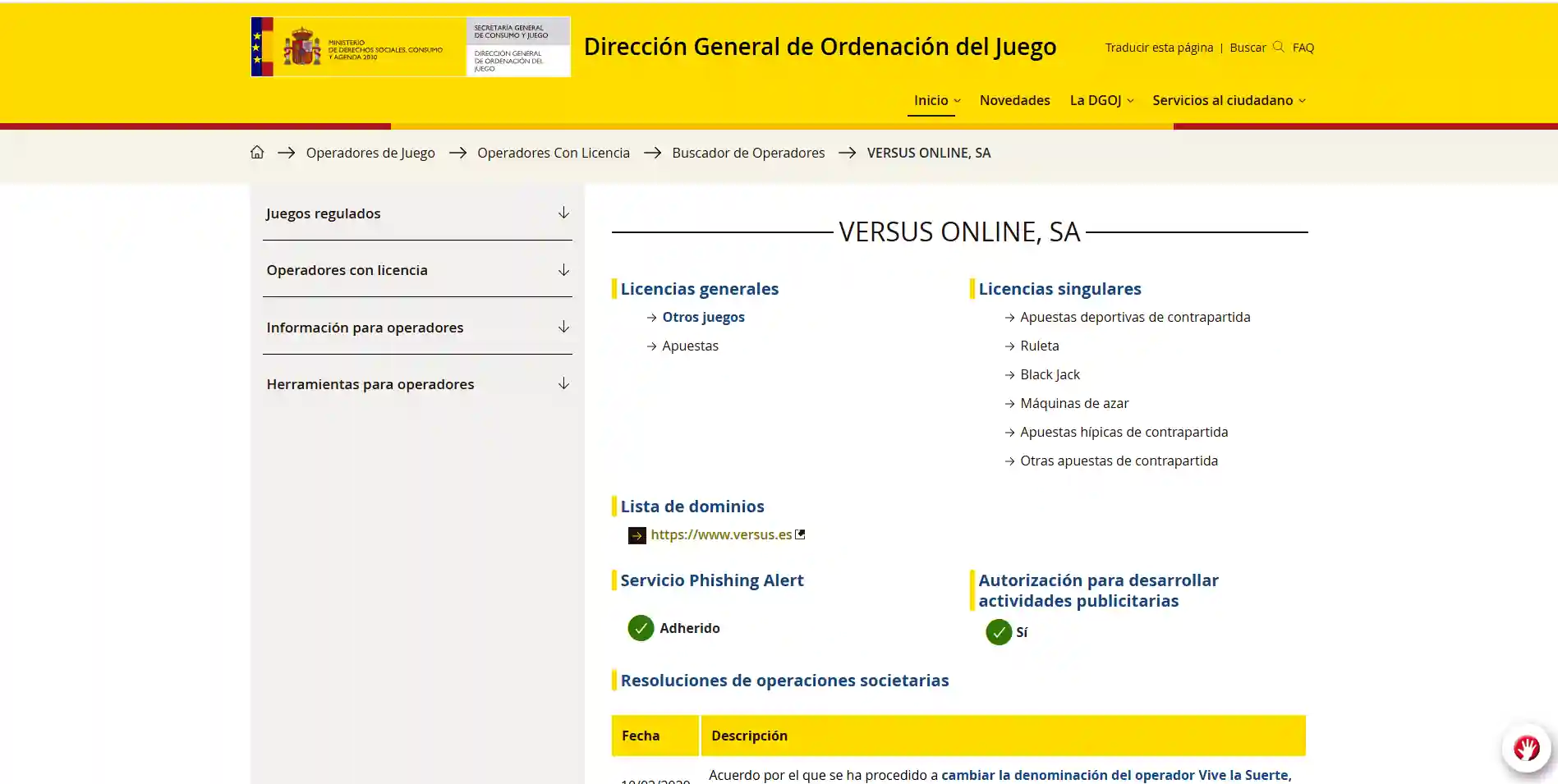1558x784 pixels.
Task: Click Apuestas hípicas de contrapartida item
Action: point(1124,432)
